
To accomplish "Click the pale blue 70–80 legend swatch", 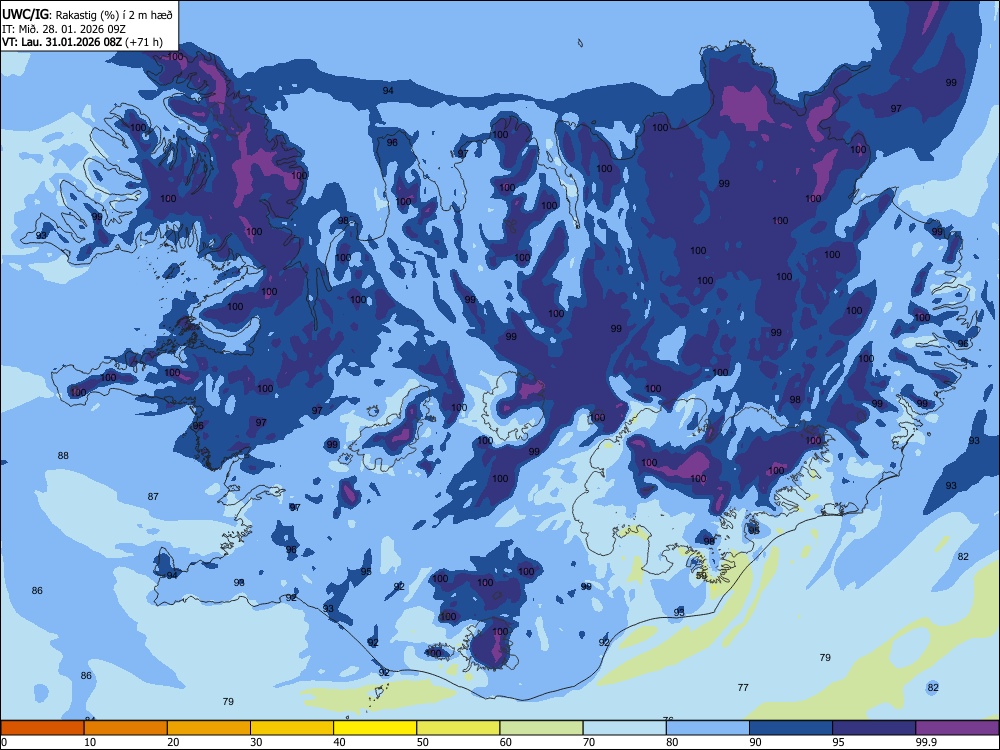I will pyautogui.click(x=624, y=728).
